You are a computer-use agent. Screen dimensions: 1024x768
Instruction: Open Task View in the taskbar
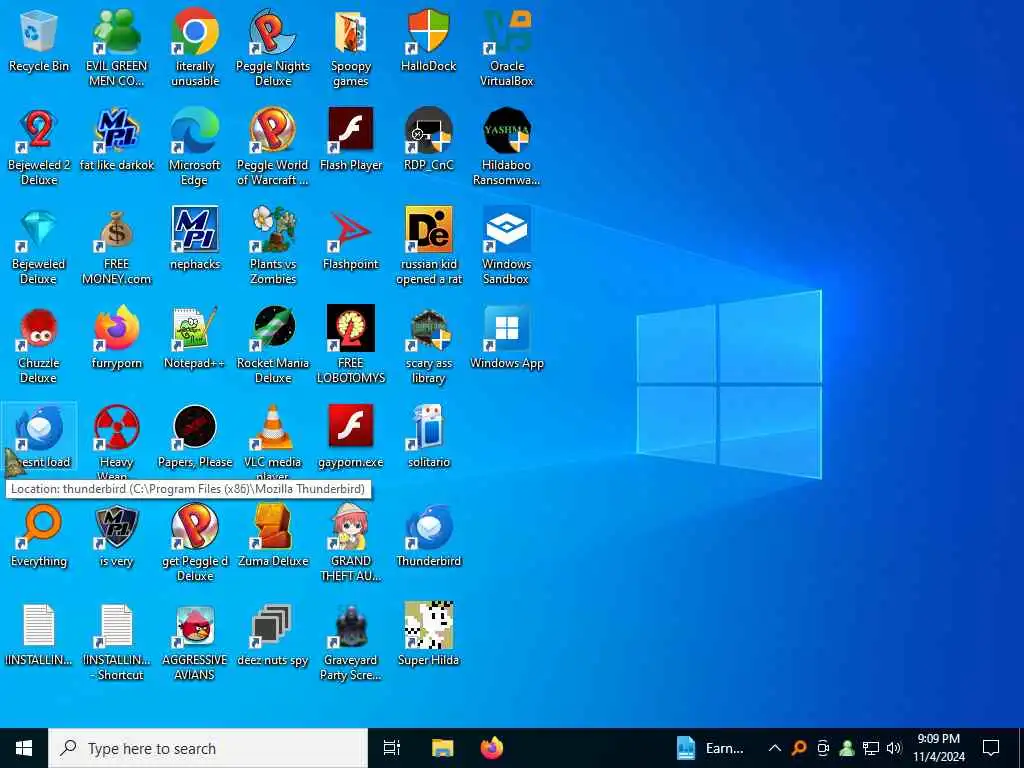391,748
